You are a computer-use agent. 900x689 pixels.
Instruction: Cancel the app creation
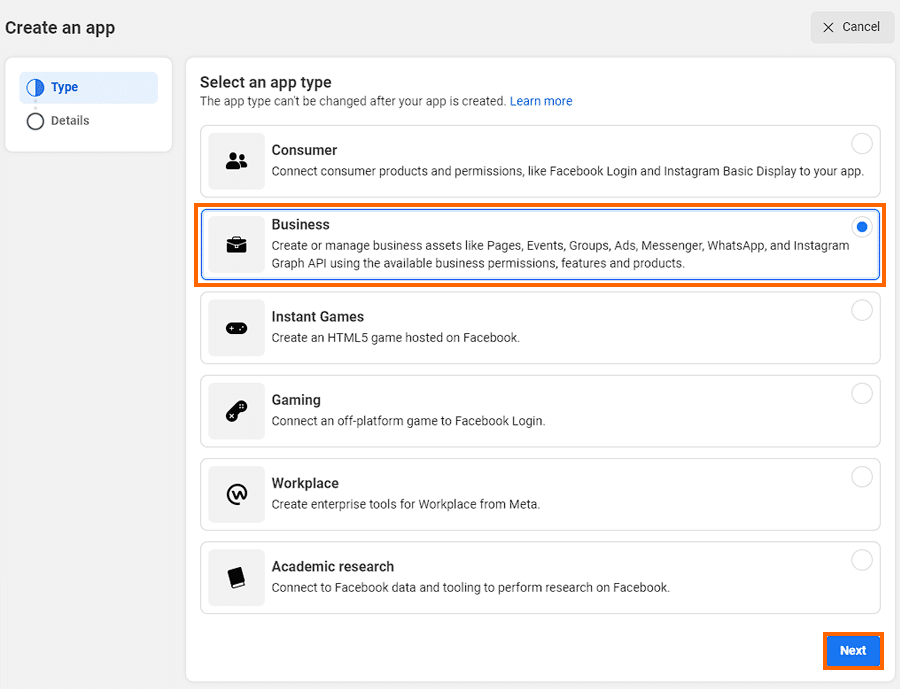pyautogui.click(x=852, y=27)
